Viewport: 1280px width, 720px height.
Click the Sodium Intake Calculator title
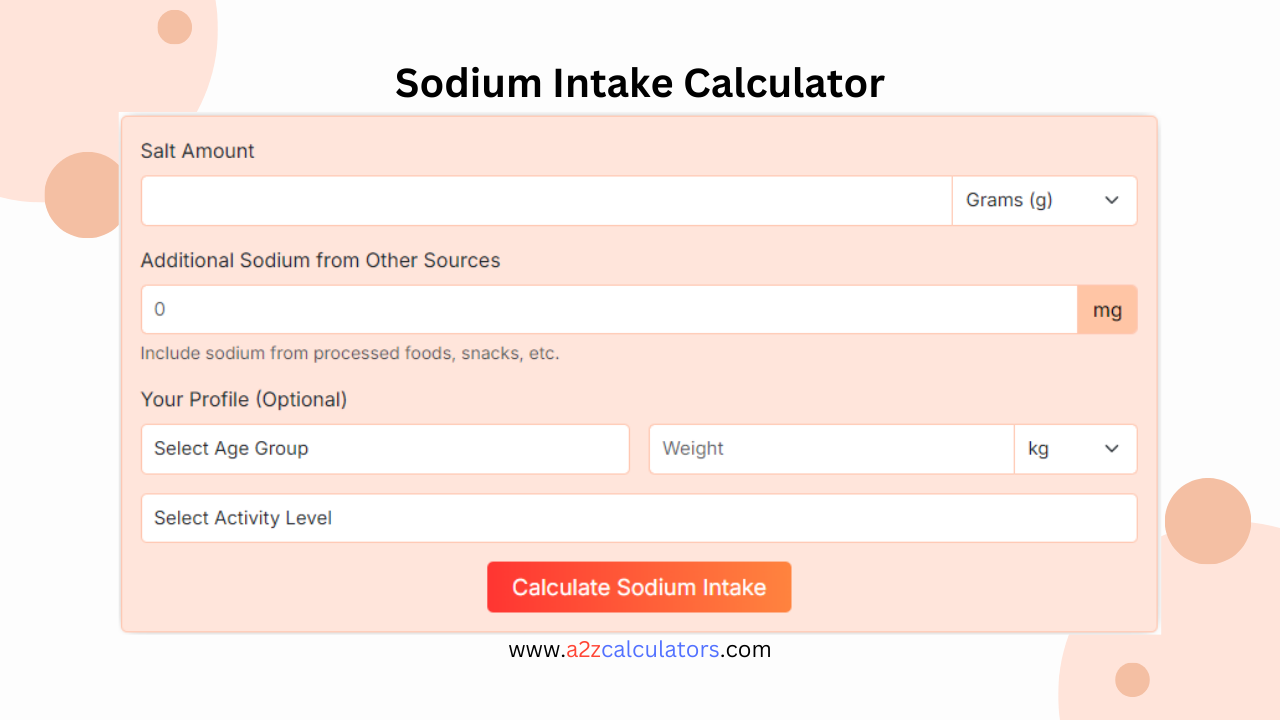click(639, 83)
